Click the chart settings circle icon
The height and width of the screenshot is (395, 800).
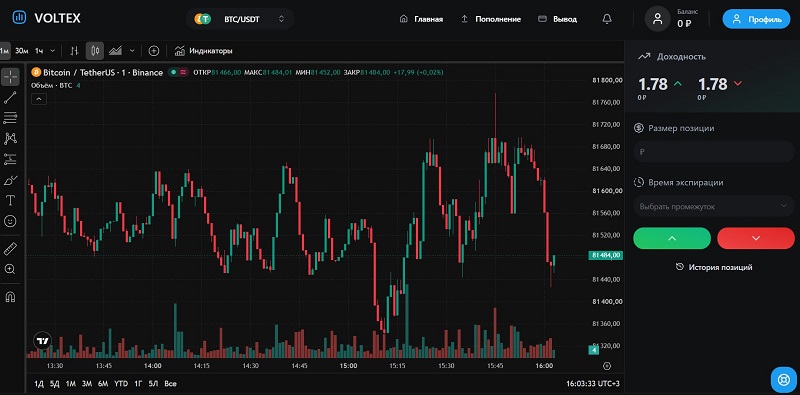pyautogui.click(x=607, y=366)
